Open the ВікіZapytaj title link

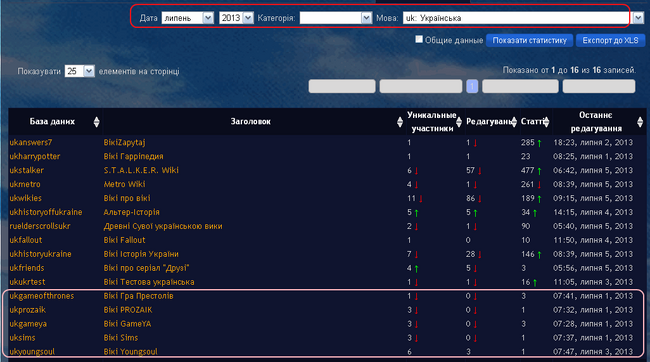point(124,142)
